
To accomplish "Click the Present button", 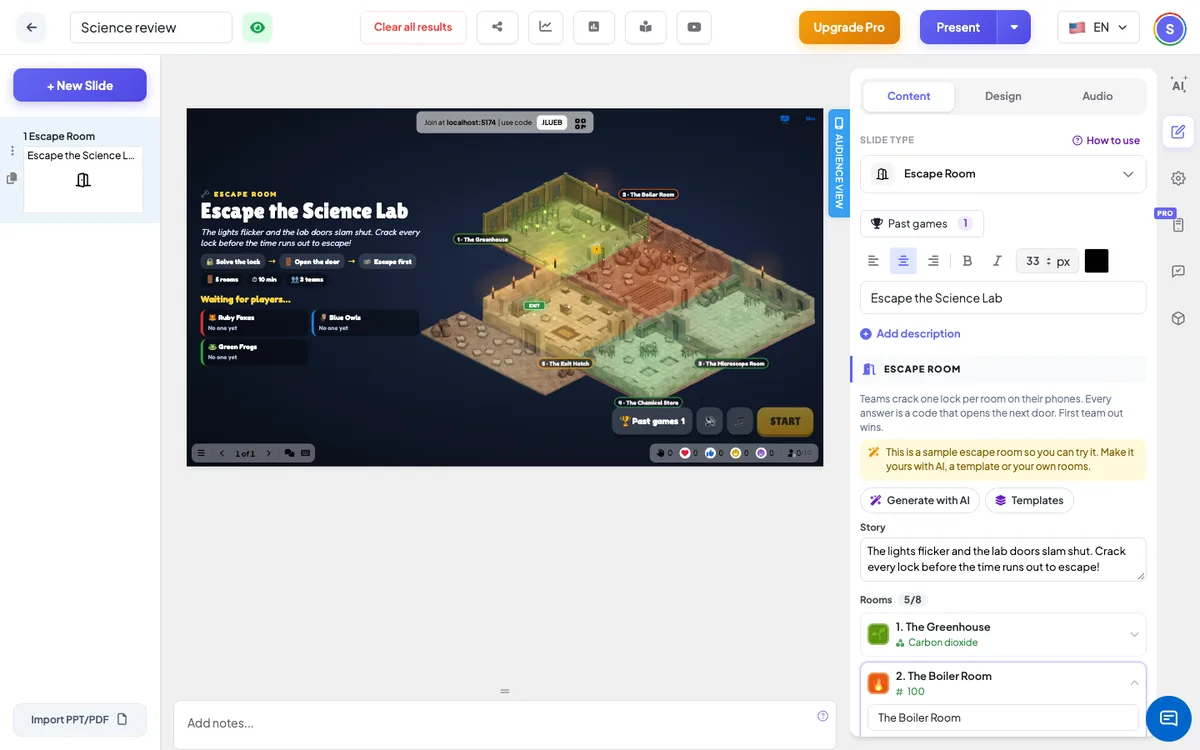I will [958, 27].
